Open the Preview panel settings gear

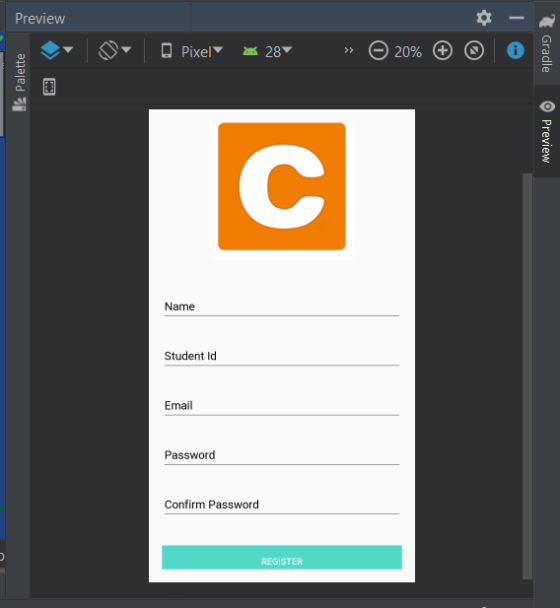click(x=484, y=18)
